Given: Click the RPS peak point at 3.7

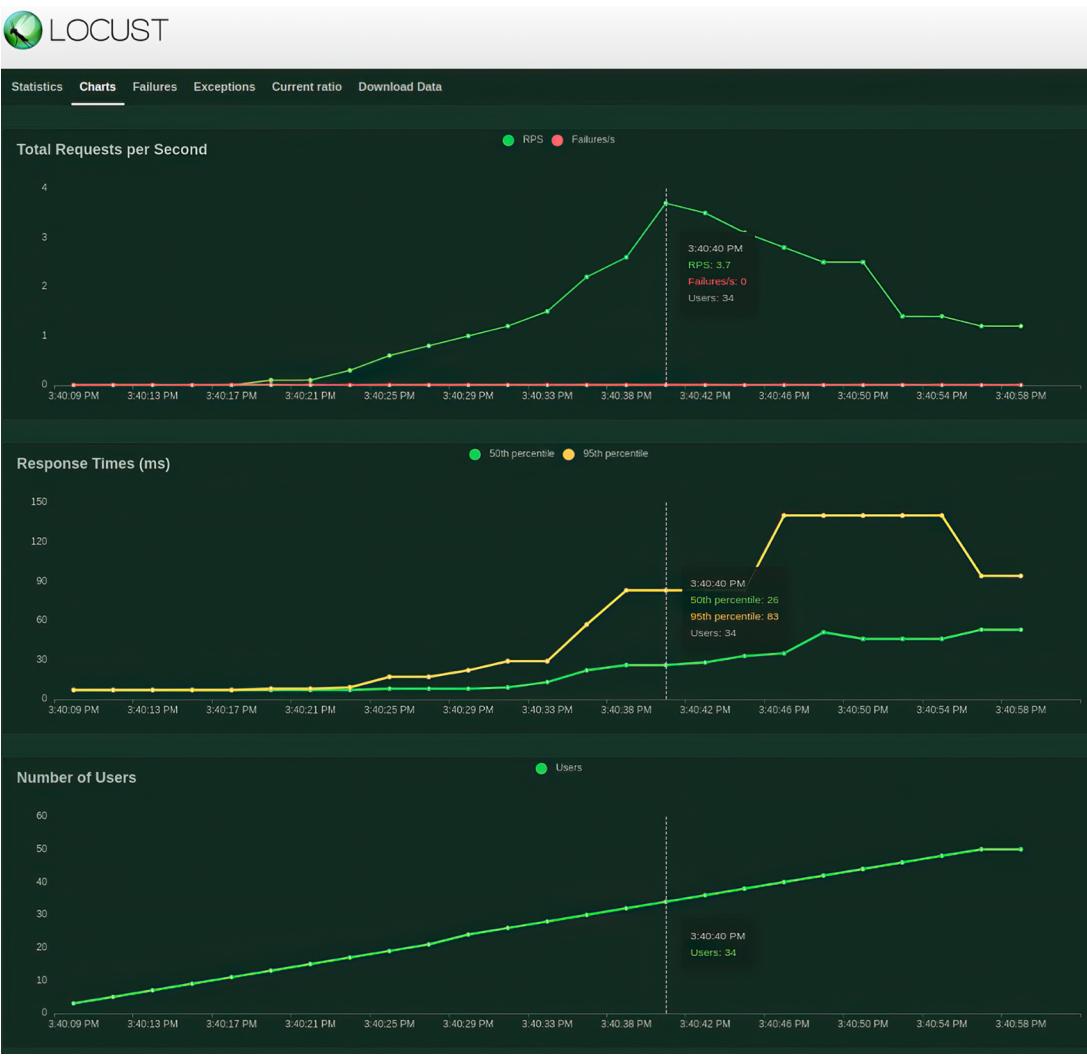Looking at the screenshot, I should tap(666, 203).
